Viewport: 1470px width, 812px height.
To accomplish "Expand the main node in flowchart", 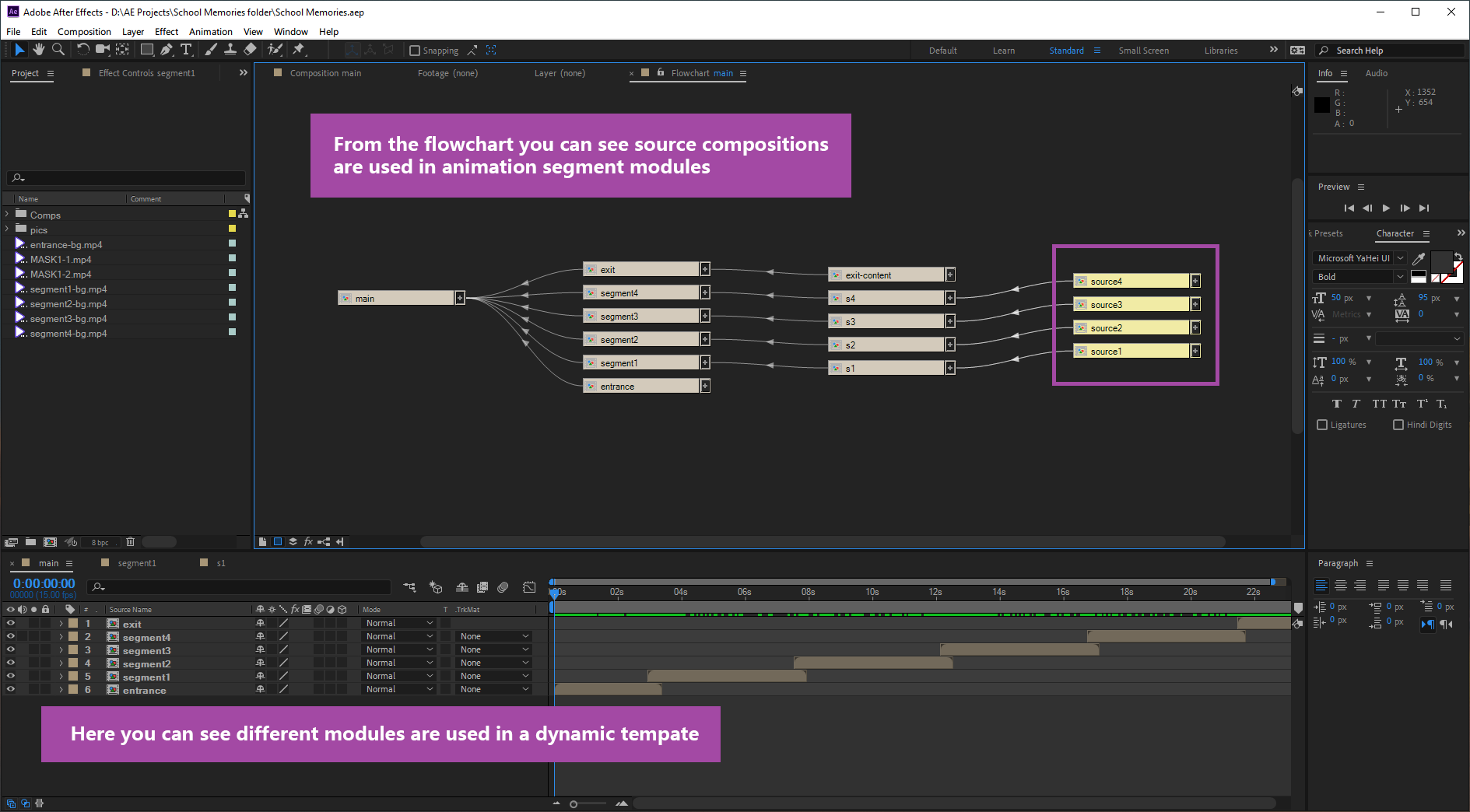I will pos(460,298).
